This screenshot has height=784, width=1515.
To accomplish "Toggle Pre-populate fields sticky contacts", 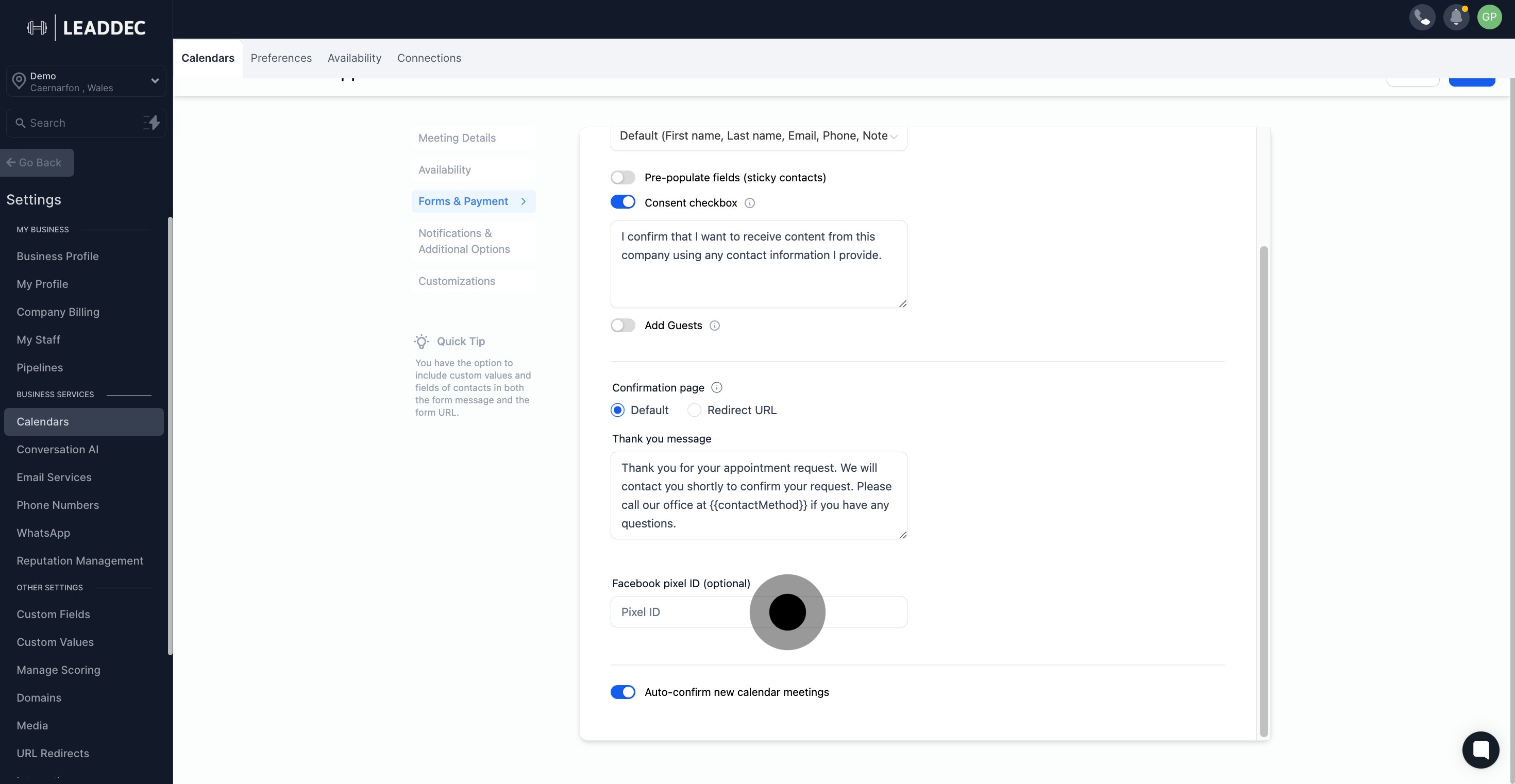I will (x=623, y=178).
